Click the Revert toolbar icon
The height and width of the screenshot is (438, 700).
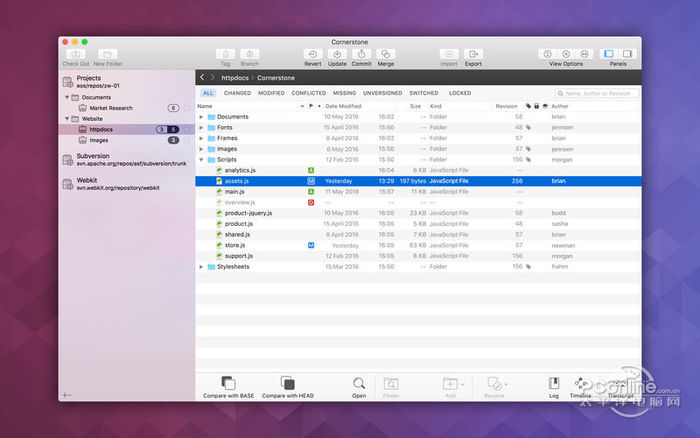pyautogui.click(x=313, y=54)
